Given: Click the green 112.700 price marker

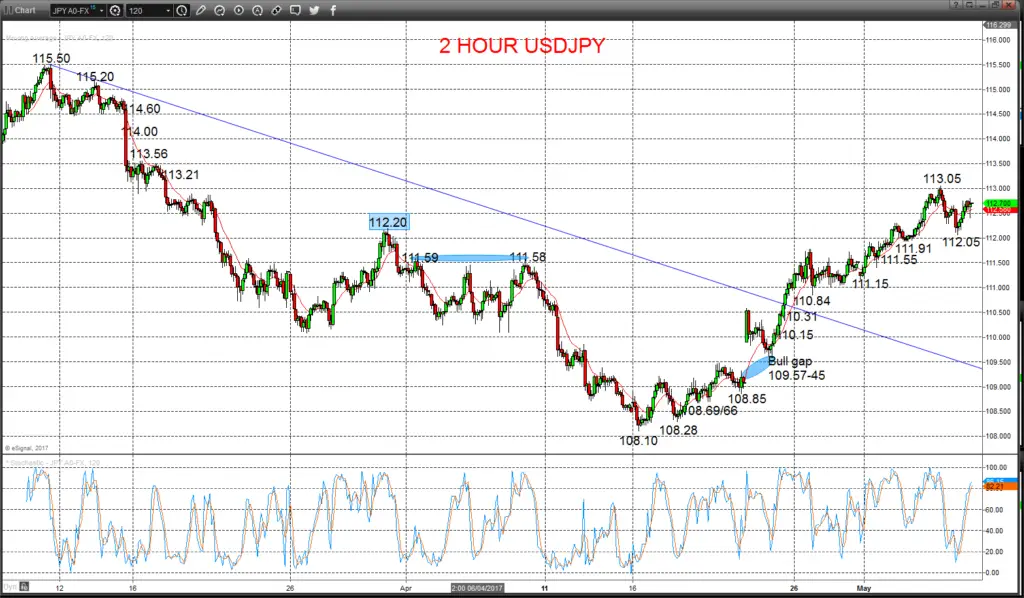Looking at the screenshot, I should click(998, 204).
